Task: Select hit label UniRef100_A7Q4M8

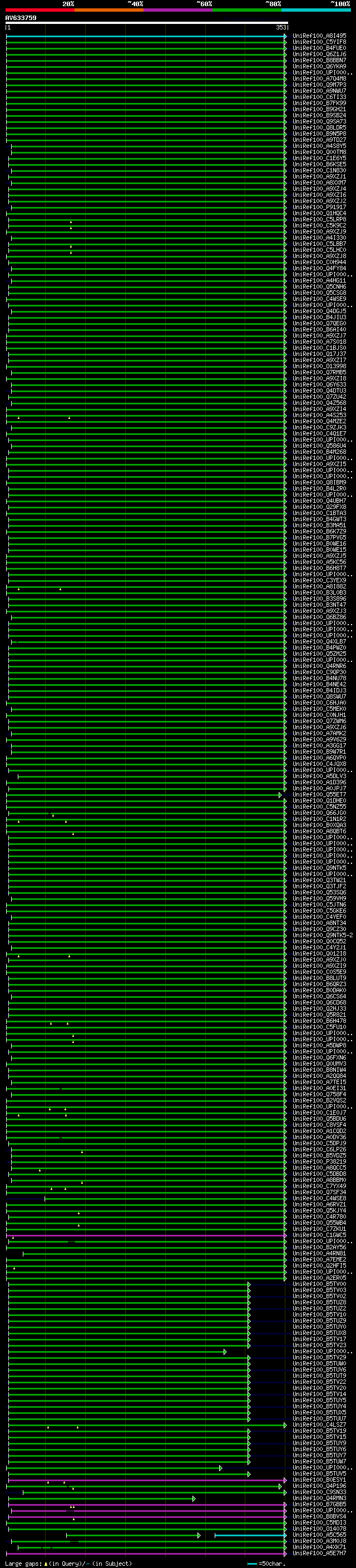Action: coord(319,78)
